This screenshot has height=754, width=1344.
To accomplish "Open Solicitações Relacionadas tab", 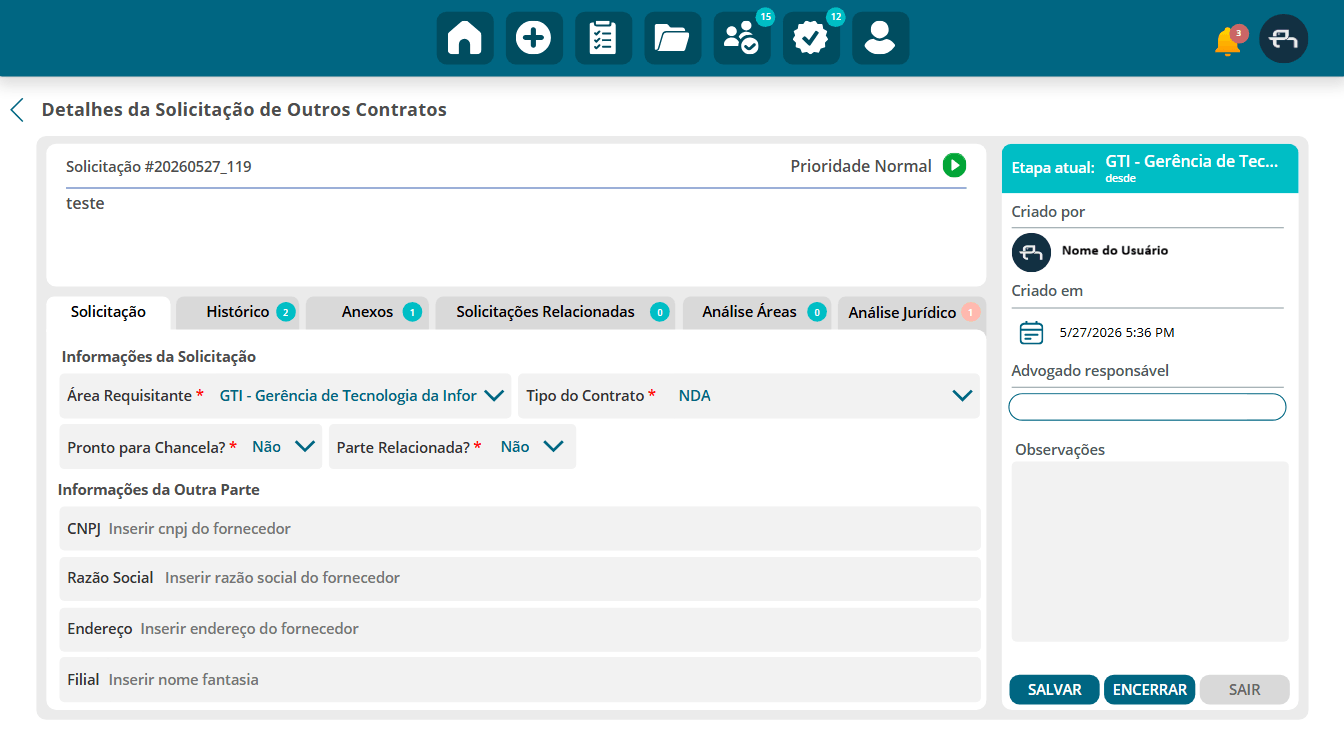I will 556,312.
